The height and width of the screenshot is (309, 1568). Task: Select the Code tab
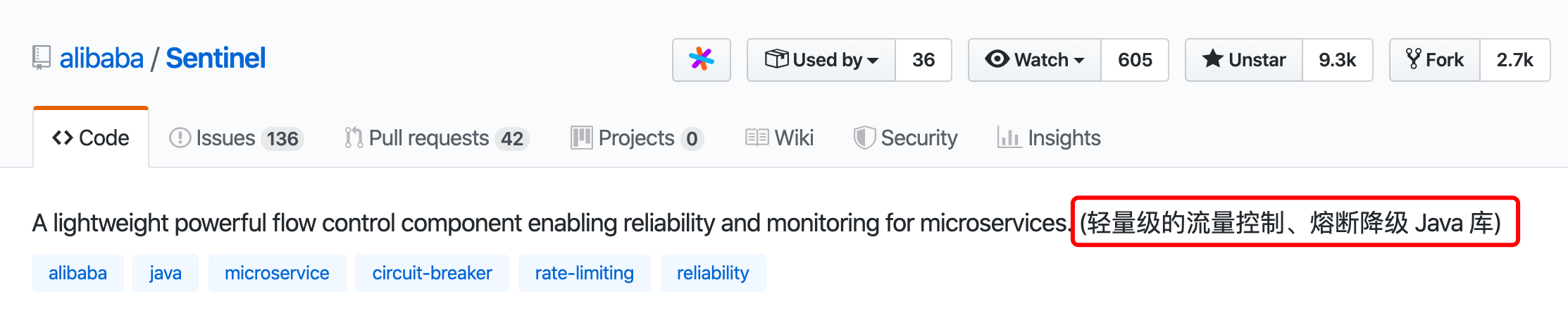click(x=91, y=138)
